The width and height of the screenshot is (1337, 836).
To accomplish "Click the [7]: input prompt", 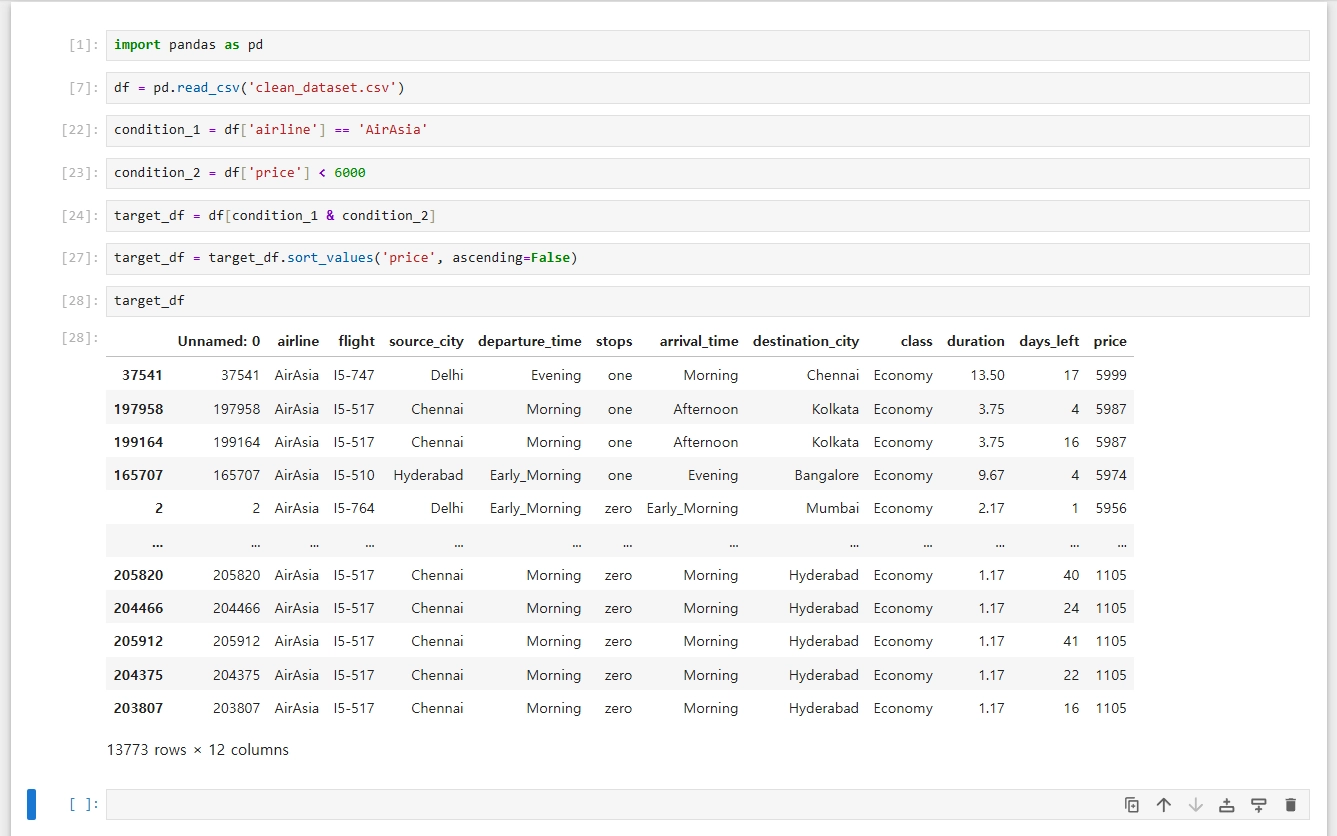I will (x=84, y=88).
